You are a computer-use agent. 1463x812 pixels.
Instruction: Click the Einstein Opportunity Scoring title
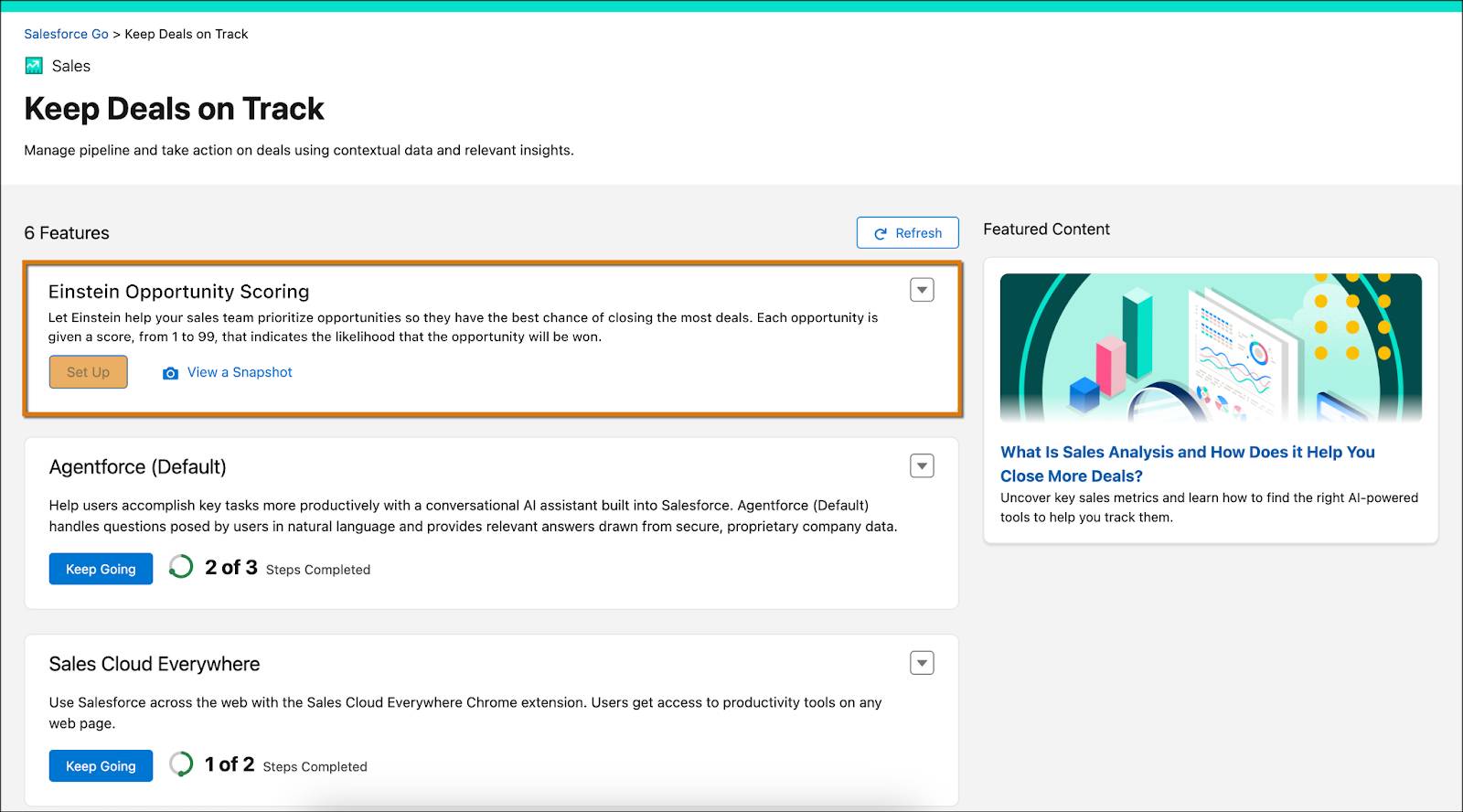[179, 292]
